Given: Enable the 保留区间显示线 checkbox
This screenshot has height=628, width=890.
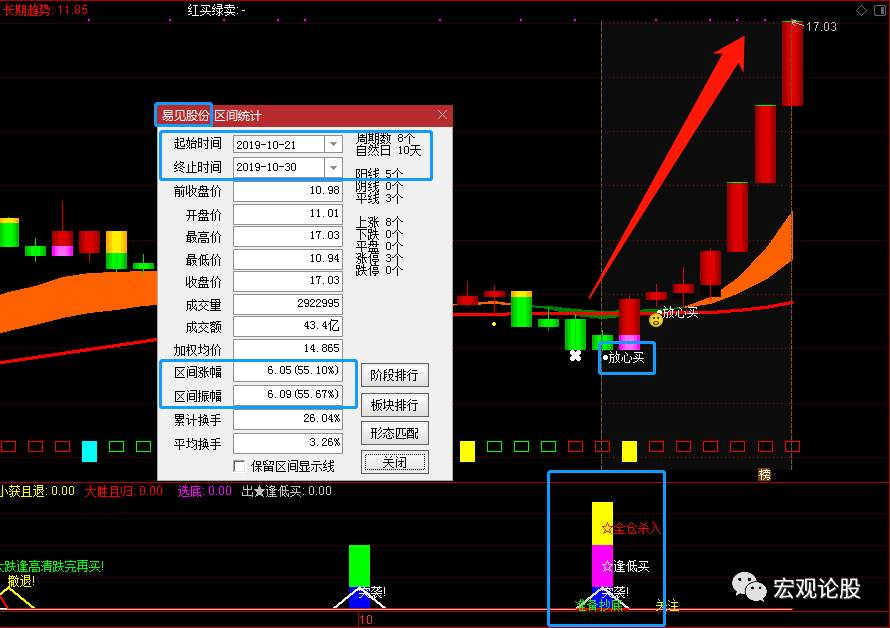Looking at the screenshot, I should [240, 466].
